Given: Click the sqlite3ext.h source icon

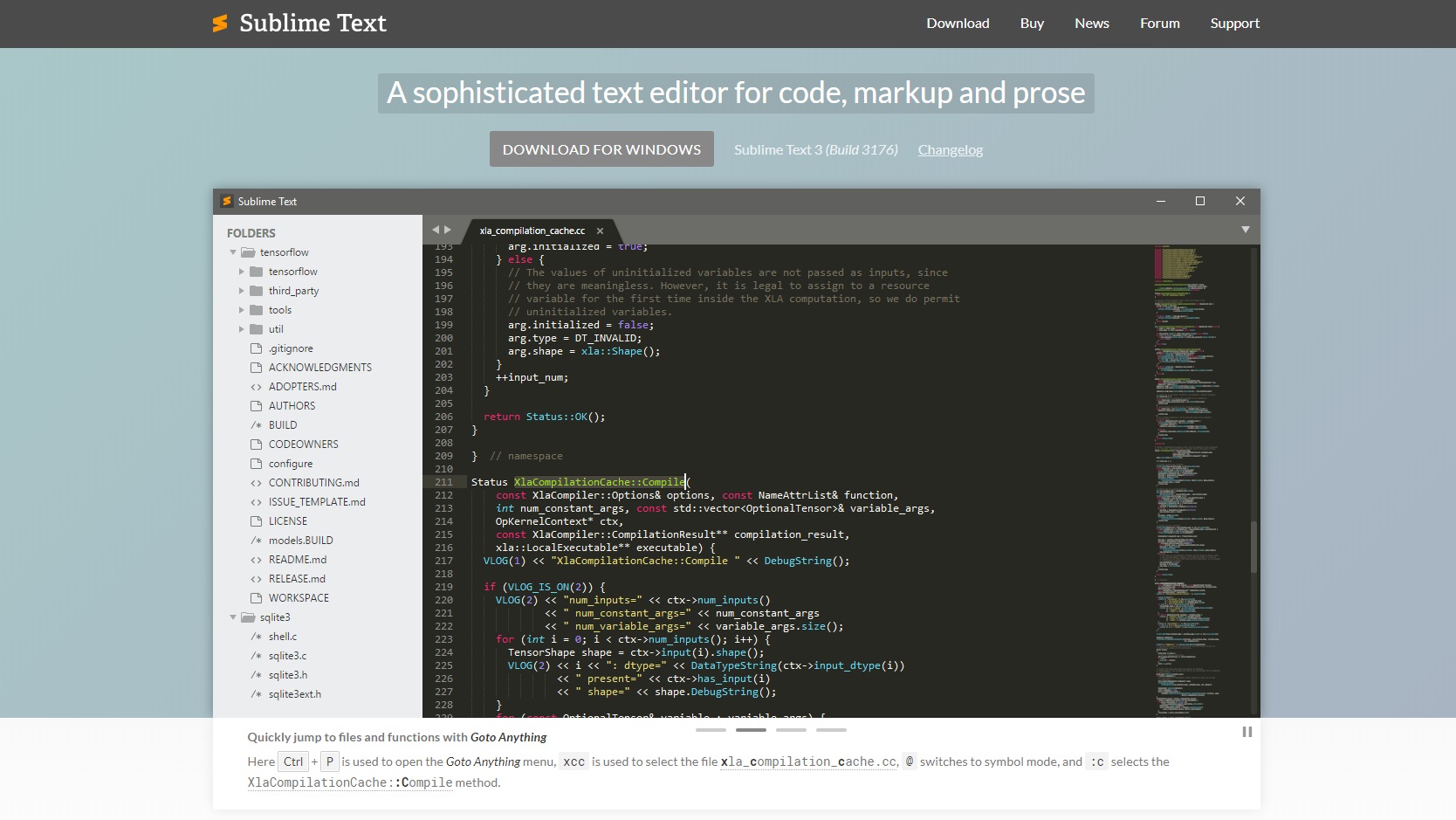Looking at the screenshot, I should [257, 694].
